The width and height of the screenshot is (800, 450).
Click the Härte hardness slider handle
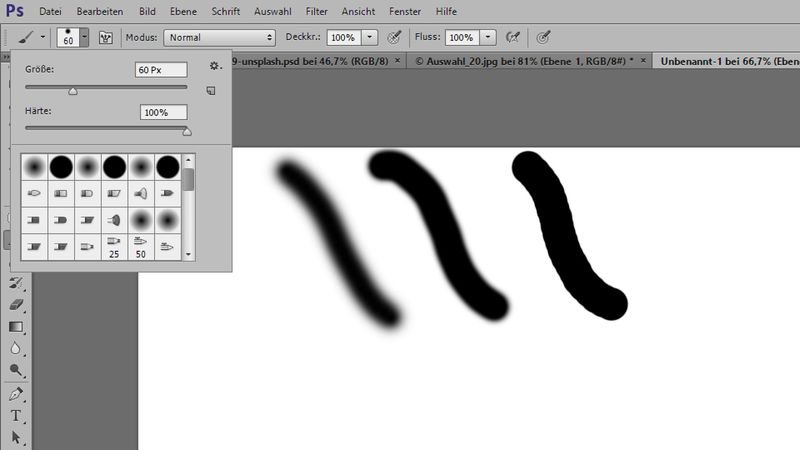[x=187, y=132]
